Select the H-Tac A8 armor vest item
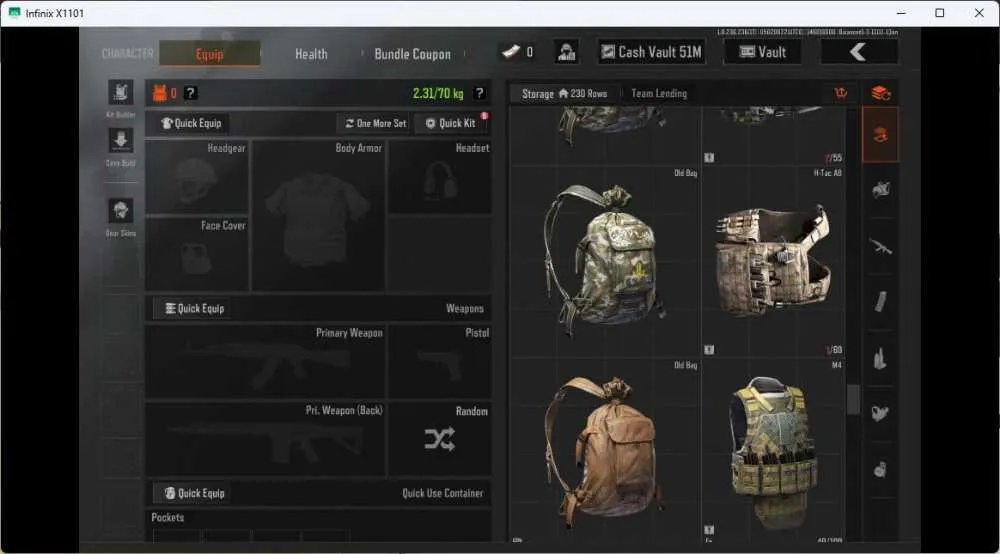This screenshot has width=1000, height=554. pos(774,261)
